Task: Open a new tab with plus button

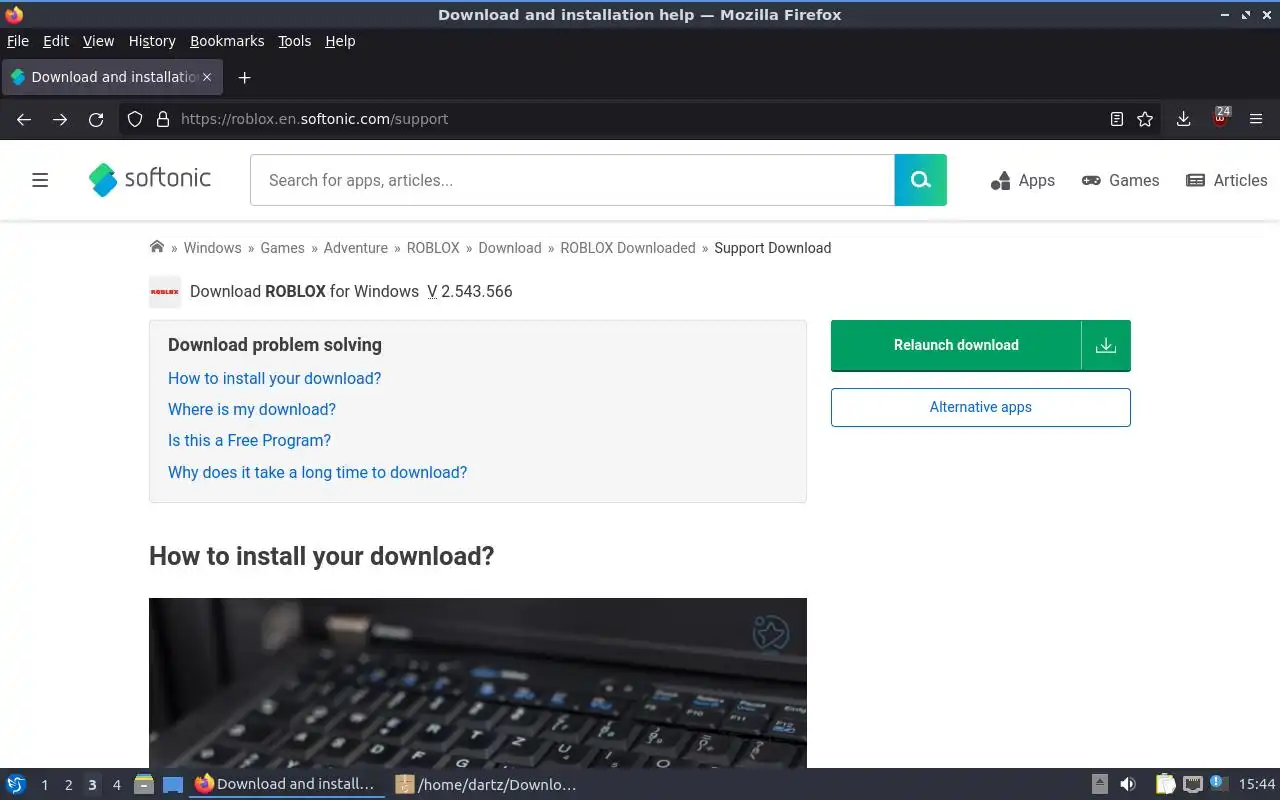Action: click(244, 77)
